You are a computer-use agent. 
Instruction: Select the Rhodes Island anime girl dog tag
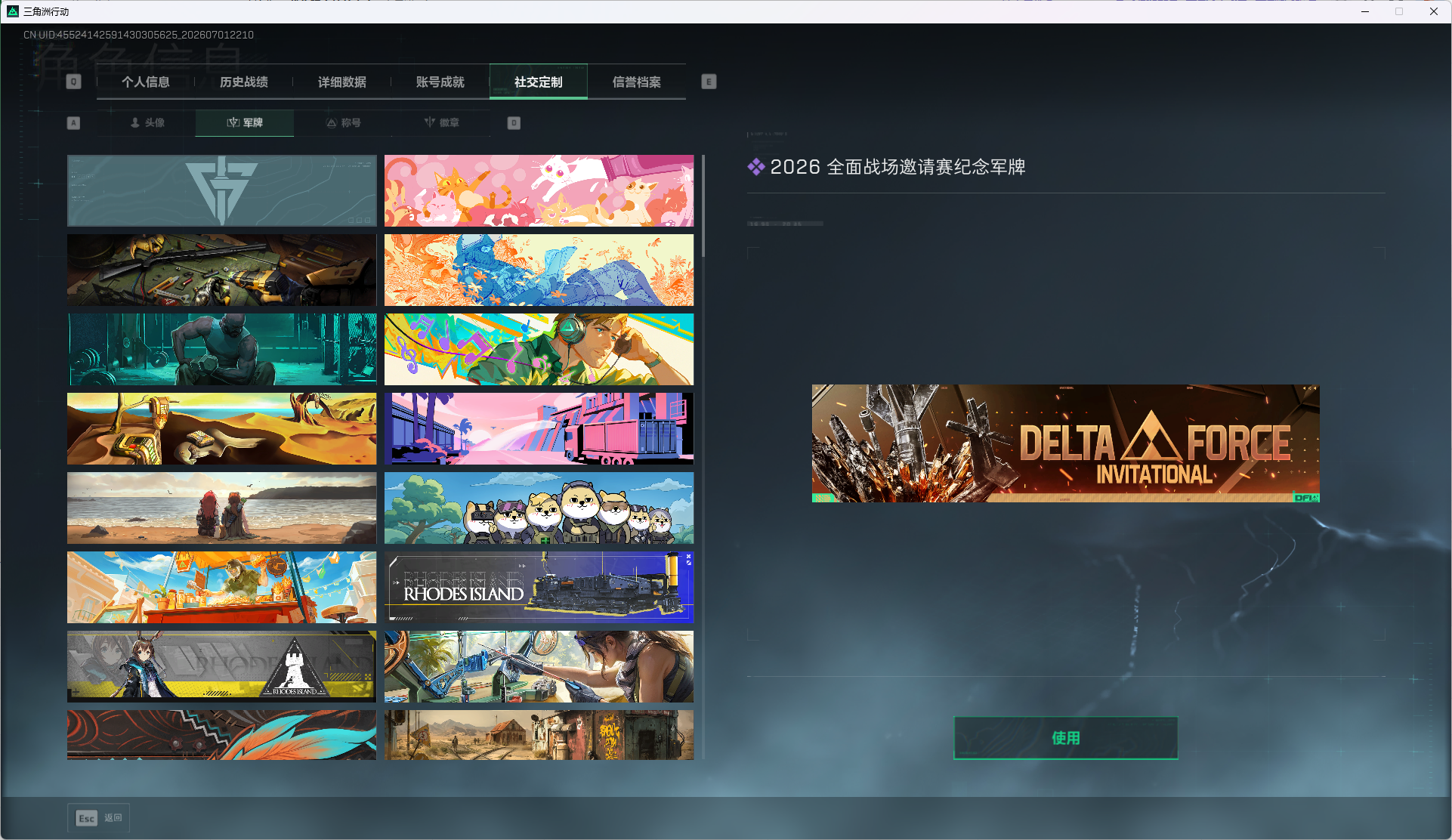pyautogui.click(x=221, y=666)
